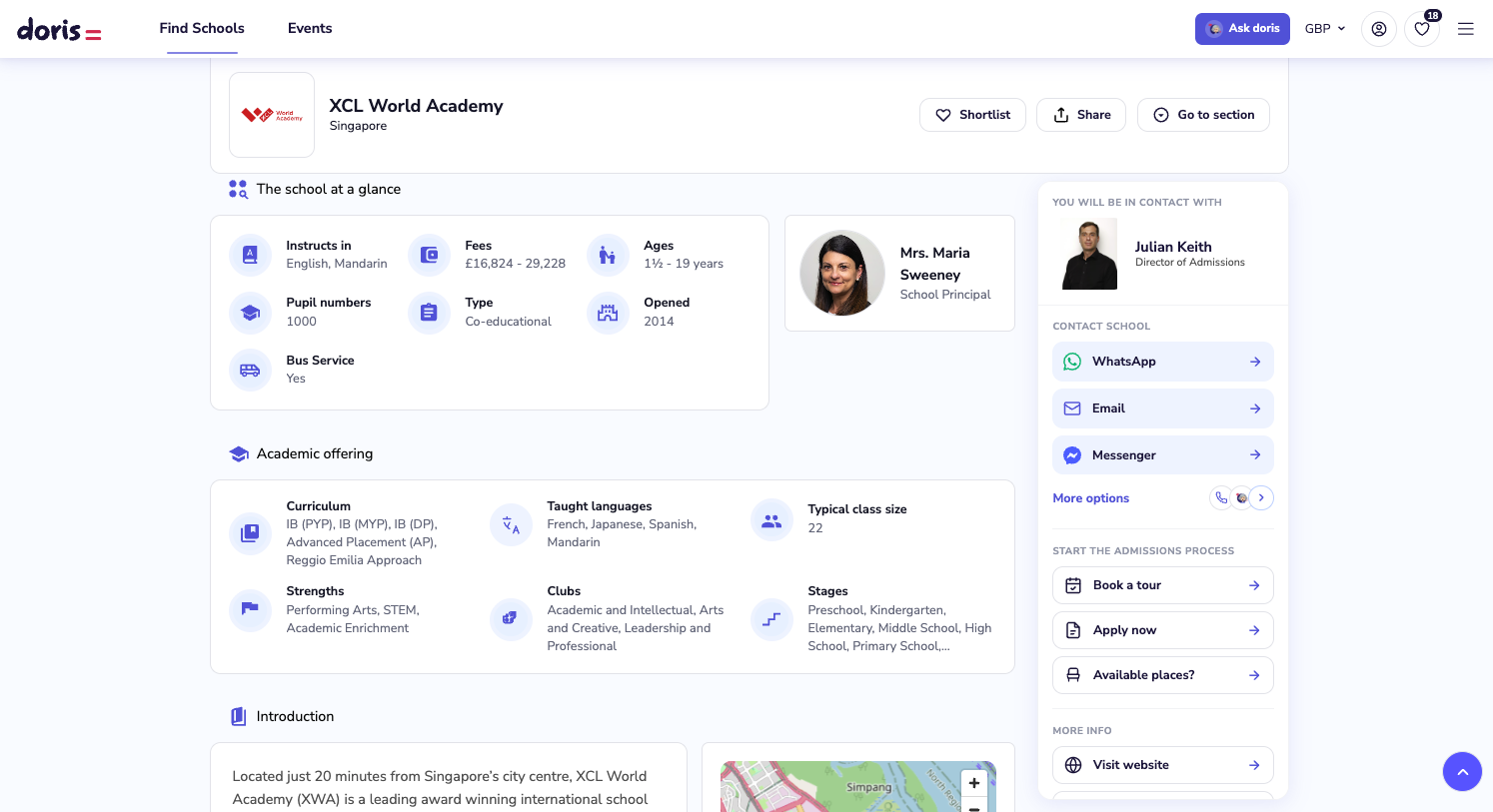Viewport: 1493px width, 812px height.
Task: Open the Go to section dropdown
Action: pos(1203,115)
